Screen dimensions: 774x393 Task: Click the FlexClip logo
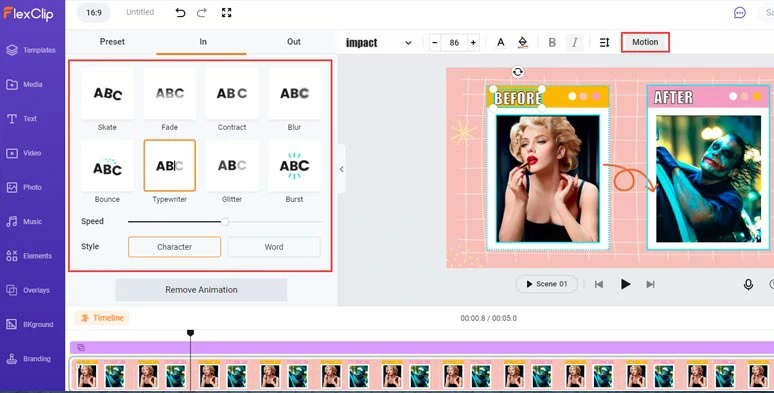point(28,14)
